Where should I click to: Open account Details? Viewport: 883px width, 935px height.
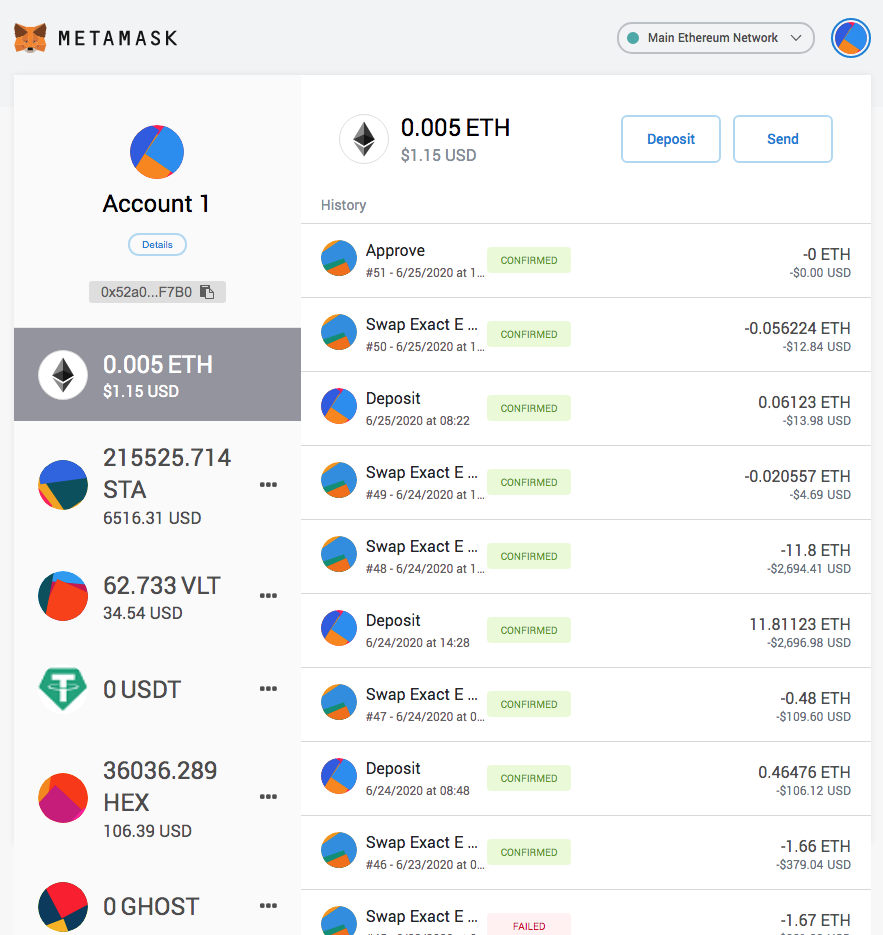157,244
